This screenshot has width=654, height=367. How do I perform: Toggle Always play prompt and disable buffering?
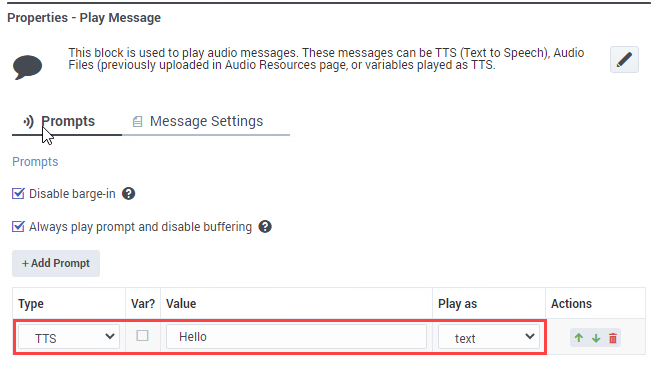(18, 226)
